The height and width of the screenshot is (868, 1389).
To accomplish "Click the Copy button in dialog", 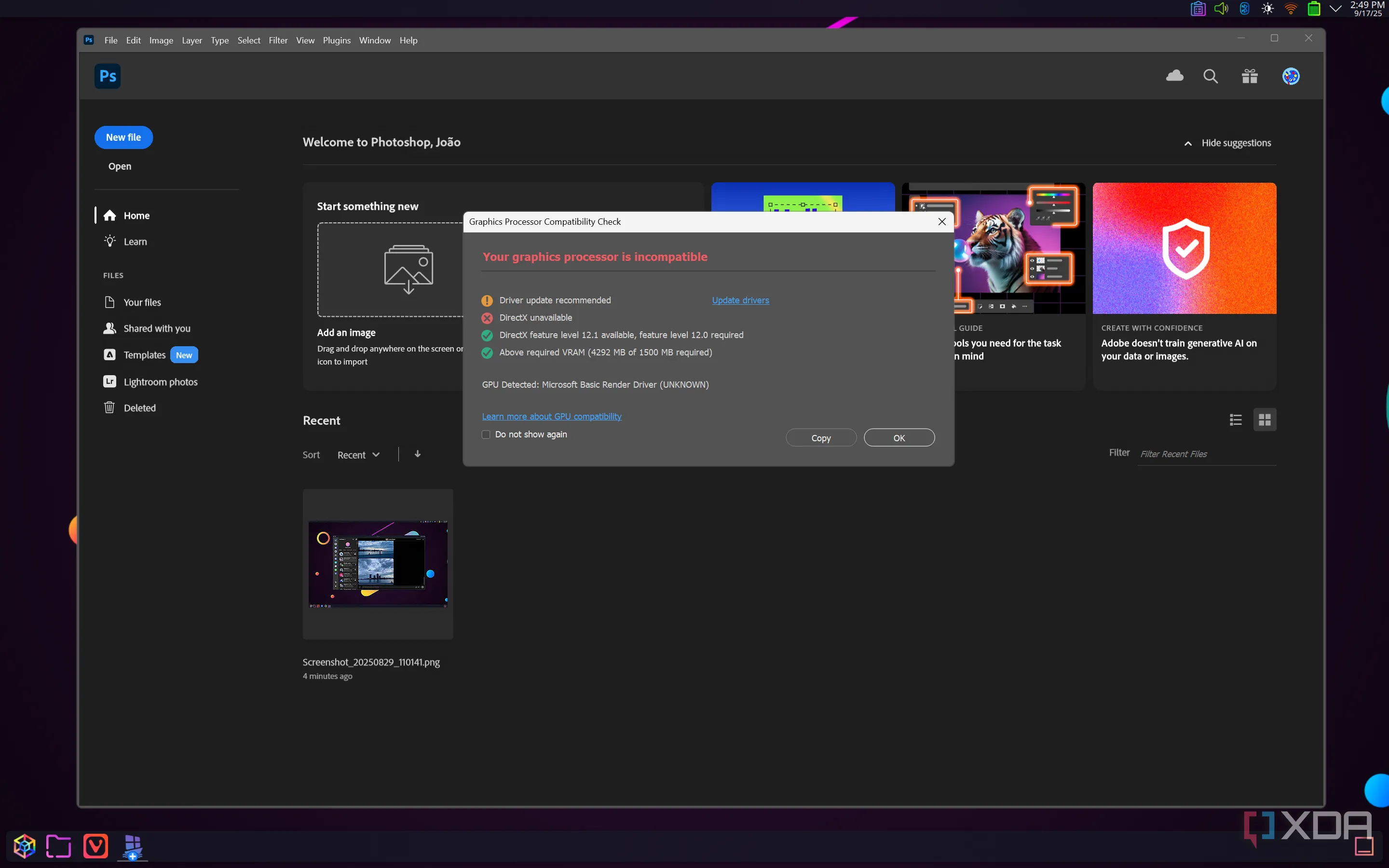I will coord(821,438).
